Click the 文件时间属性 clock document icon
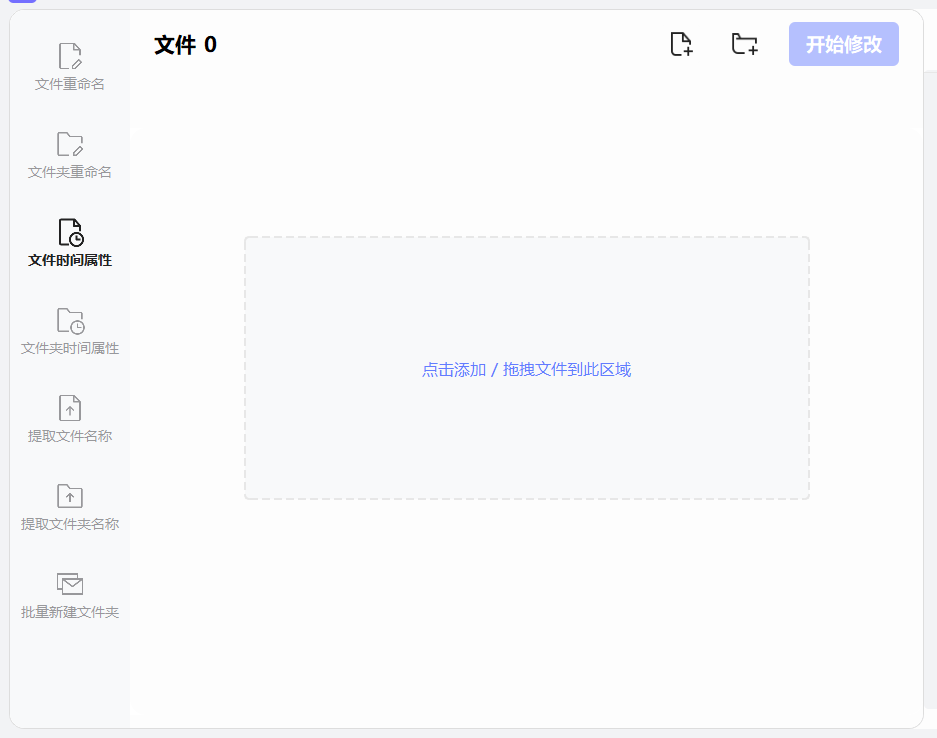The image size is (937, 738). click(71, 232)
